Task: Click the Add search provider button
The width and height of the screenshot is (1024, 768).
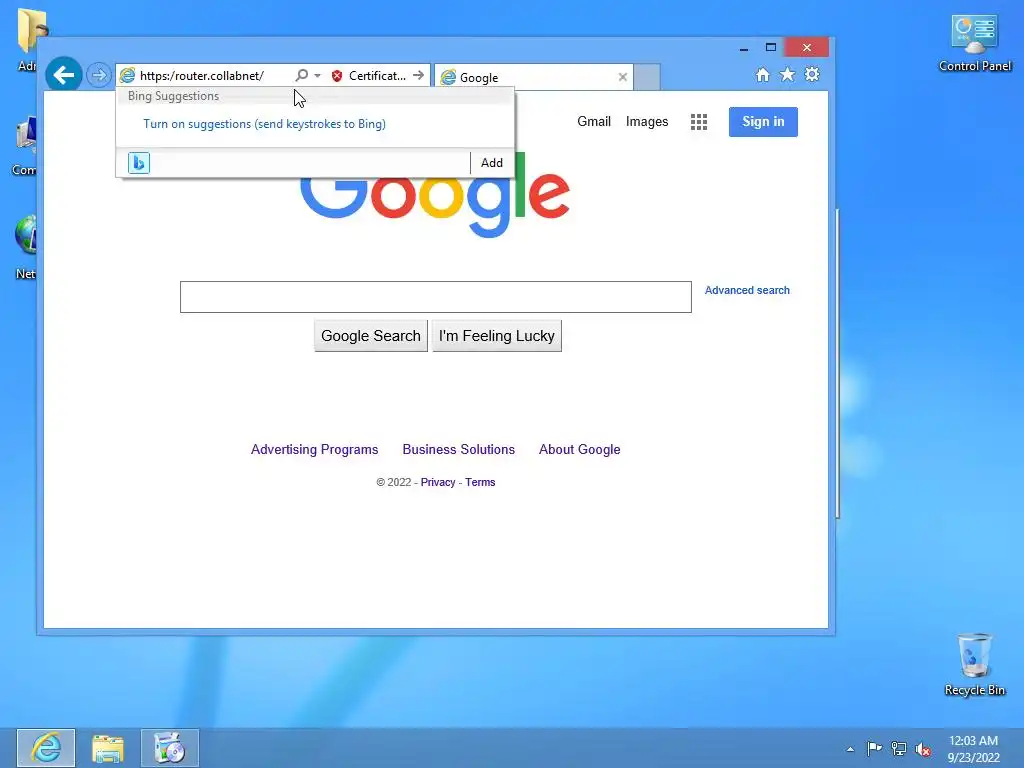Action: click(x=492, y=163)
